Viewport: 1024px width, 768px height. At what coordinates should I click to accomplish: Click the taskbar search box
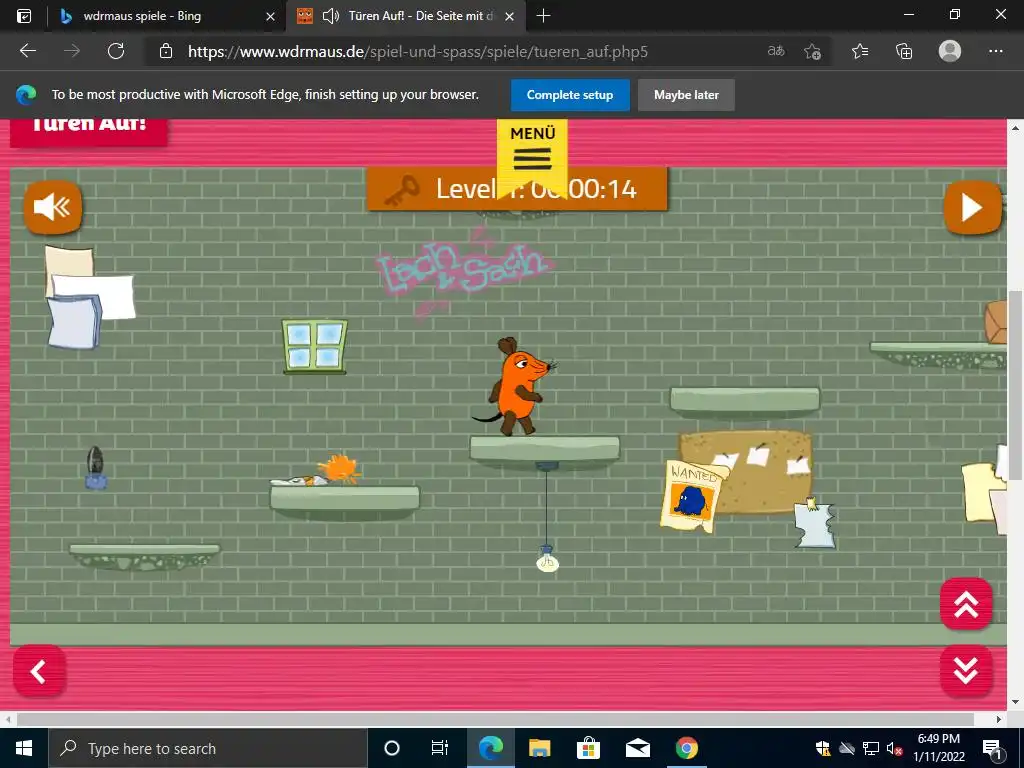click(208, 748)
